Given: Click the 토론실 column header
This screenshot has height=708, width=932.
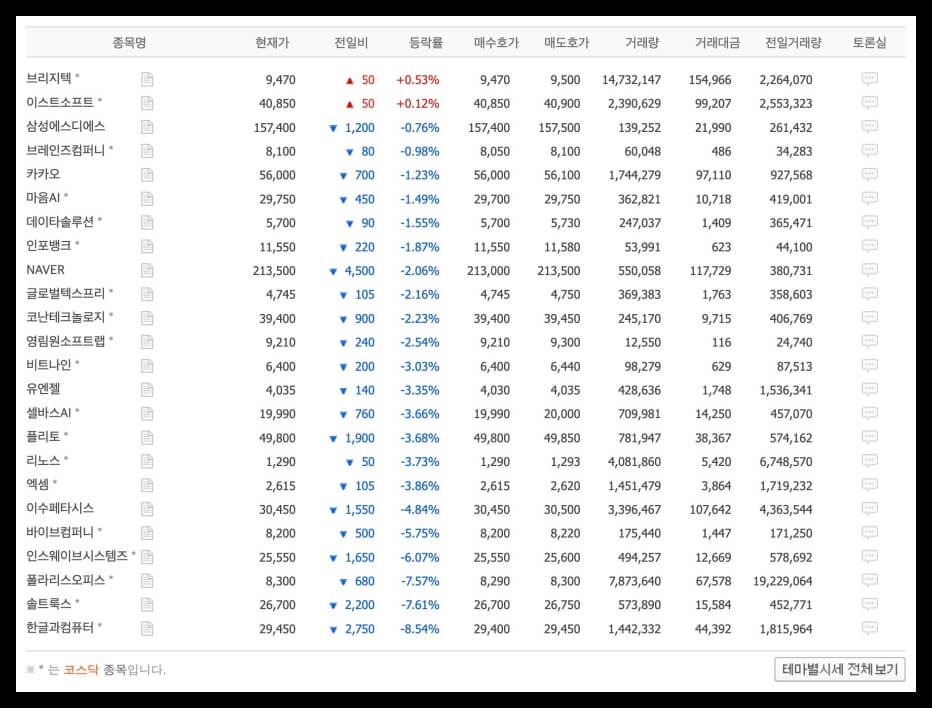Looking at the screenshot, I should (869, 43).
